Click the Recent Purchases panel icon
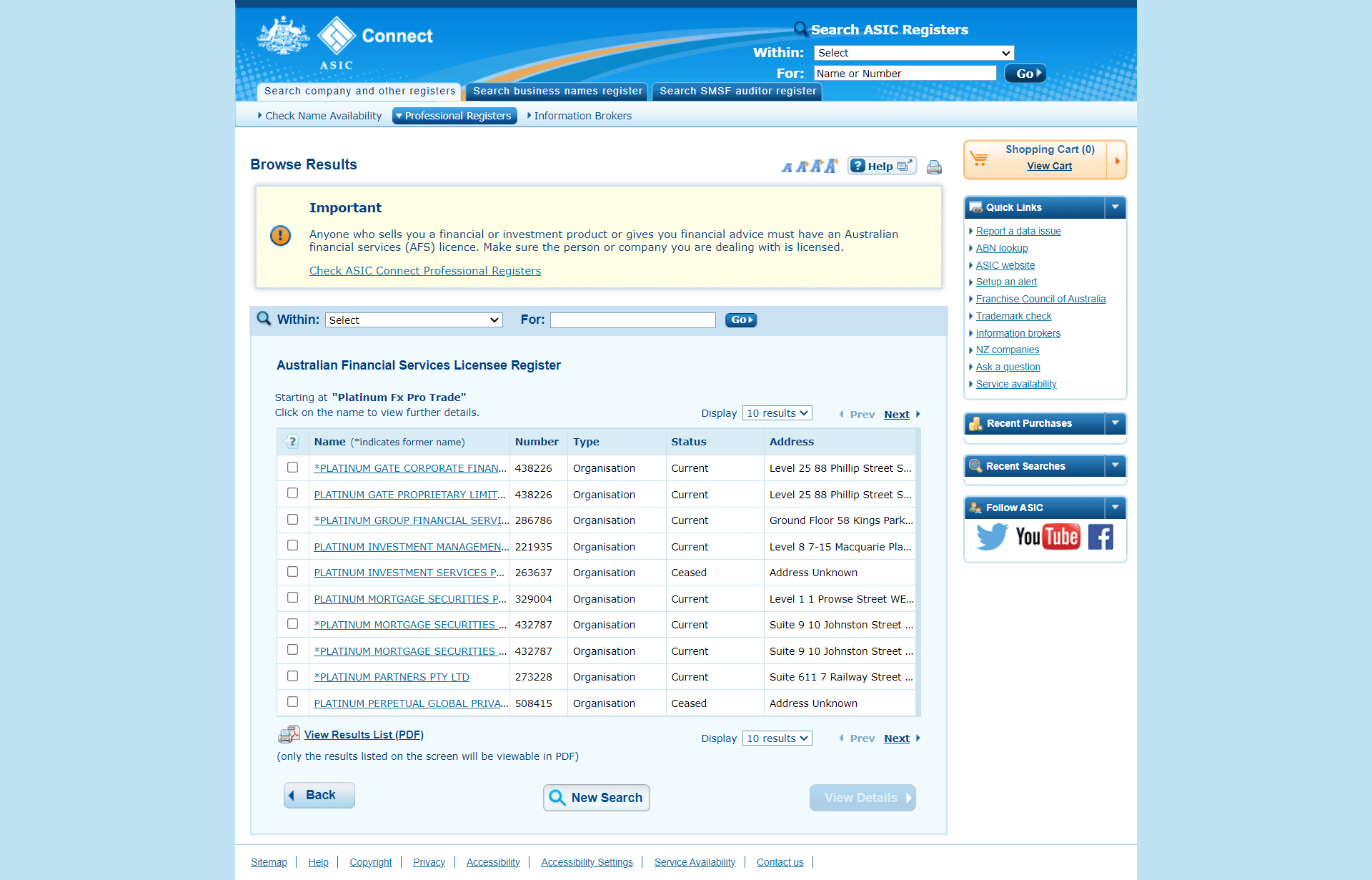The width and height of the screenshot is (1372, 880). pyautogui.click(x=975, y=423)
